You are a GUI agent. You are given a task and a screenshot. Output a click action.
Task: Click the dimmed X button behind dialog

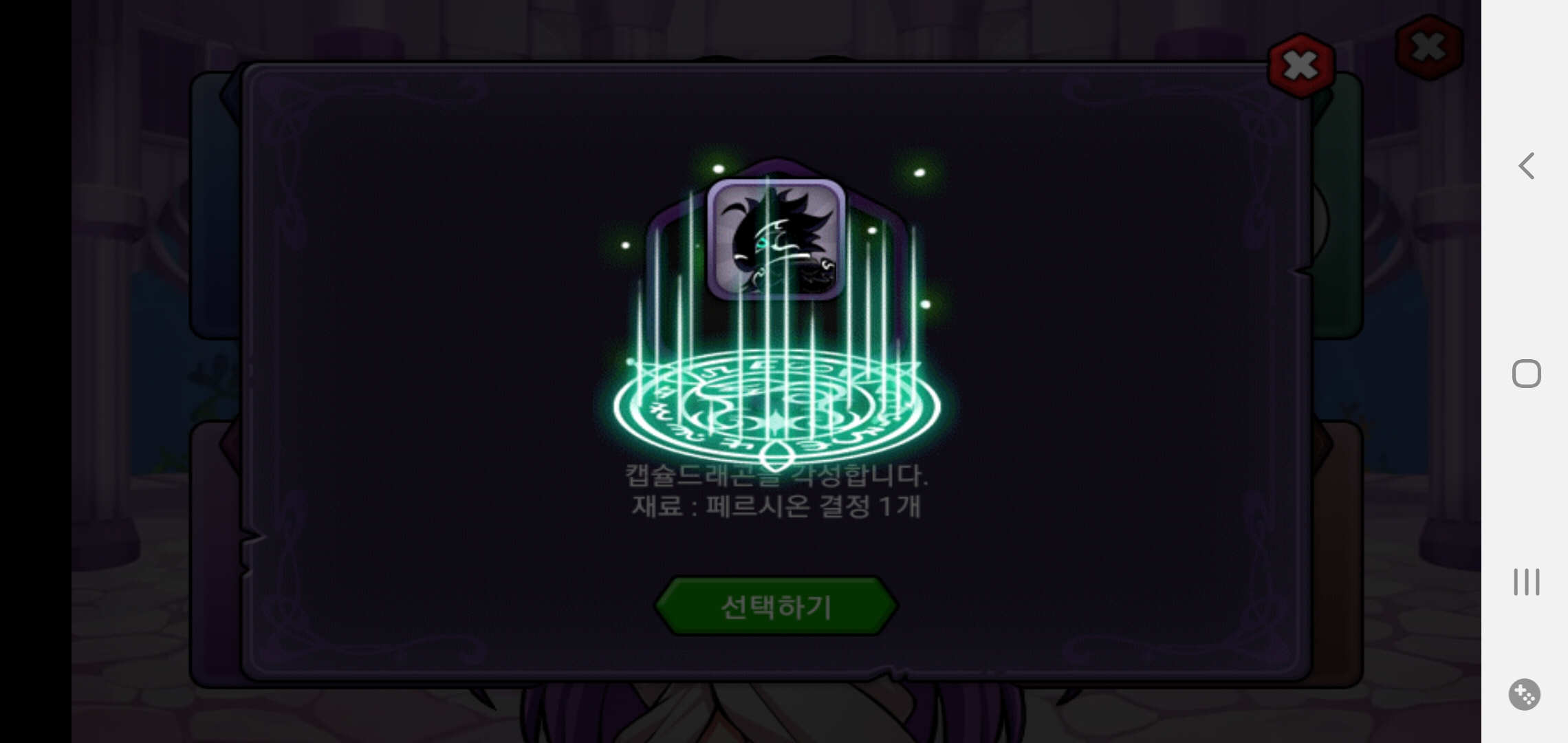[x=1429, y=47]
